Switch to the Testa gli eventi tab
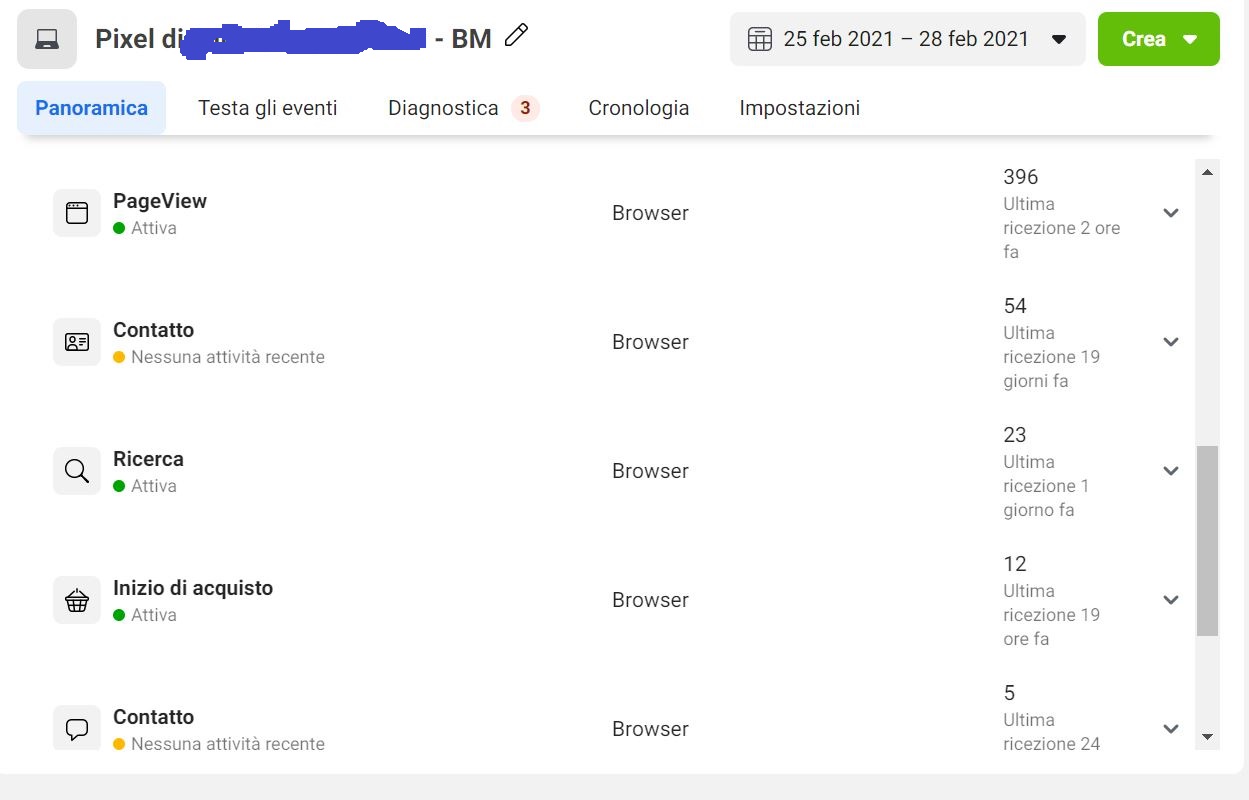The width and height of the screenshot is (1249, 800). (x=268, y=108)
